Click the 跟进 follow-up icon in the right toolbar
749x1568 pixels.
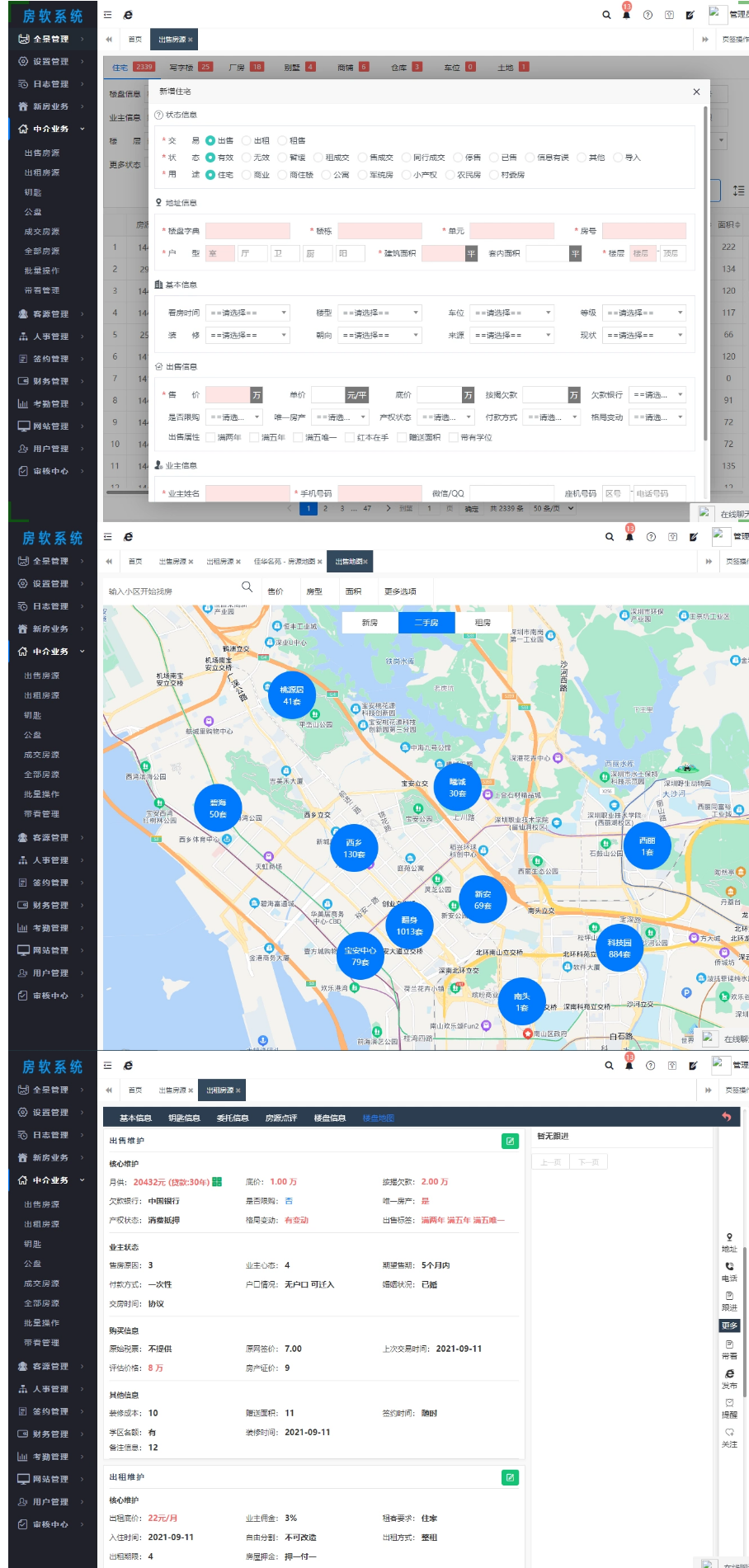click(x=729, y=1296)
